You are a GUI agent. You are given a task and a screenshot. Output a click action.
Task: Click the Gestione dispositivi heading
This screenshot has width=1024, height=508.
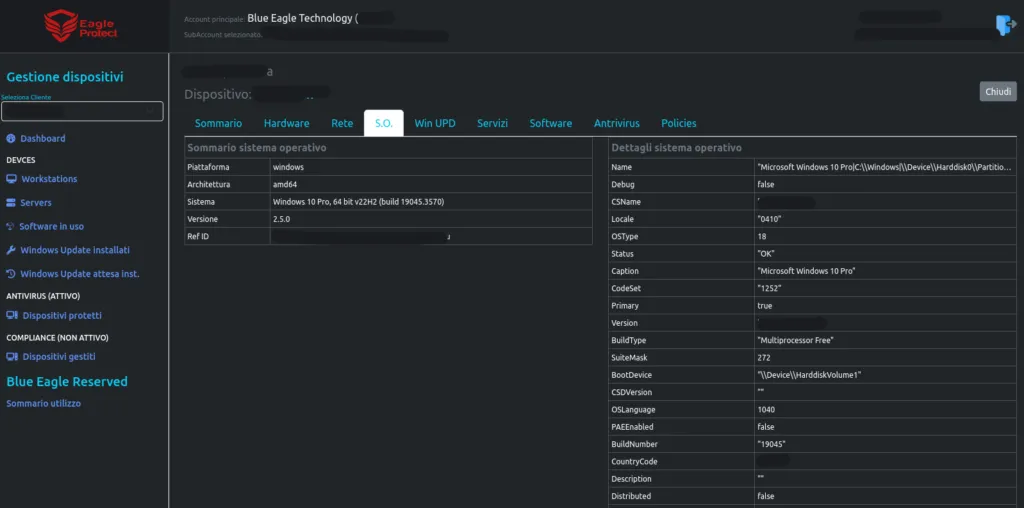65,77
